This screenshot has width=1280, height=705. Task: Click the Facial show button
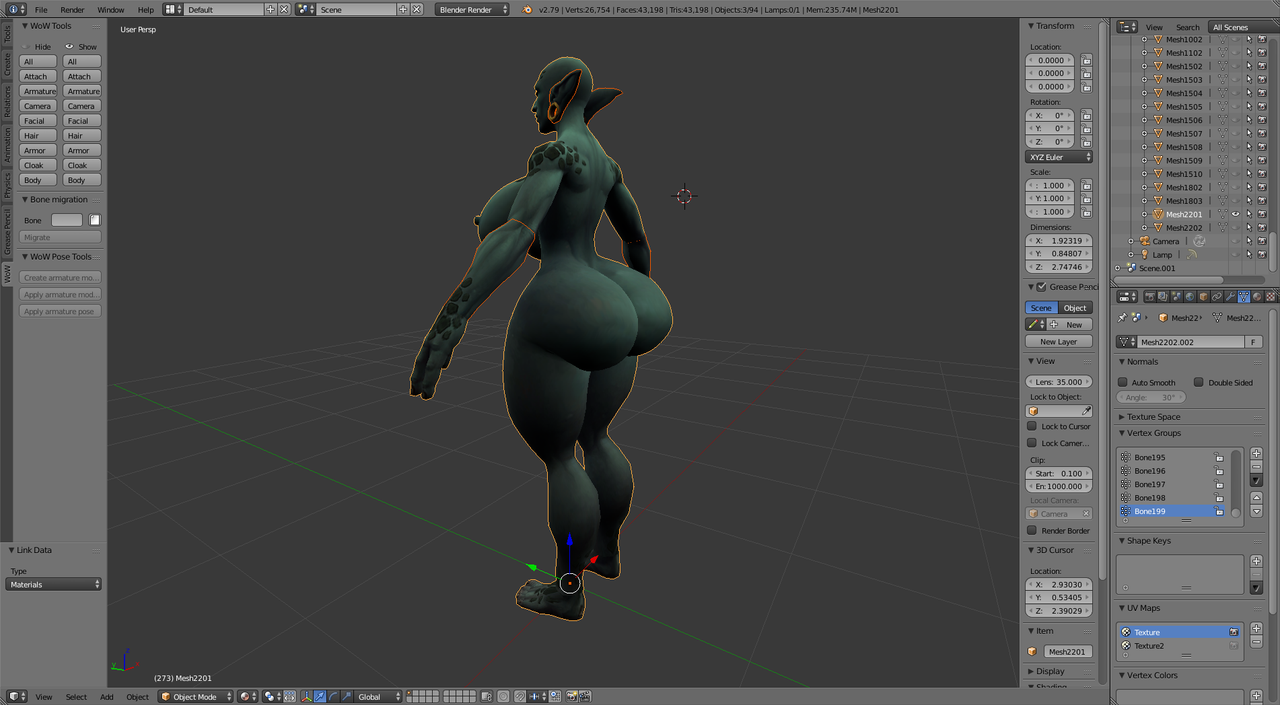tap(82, 120)
